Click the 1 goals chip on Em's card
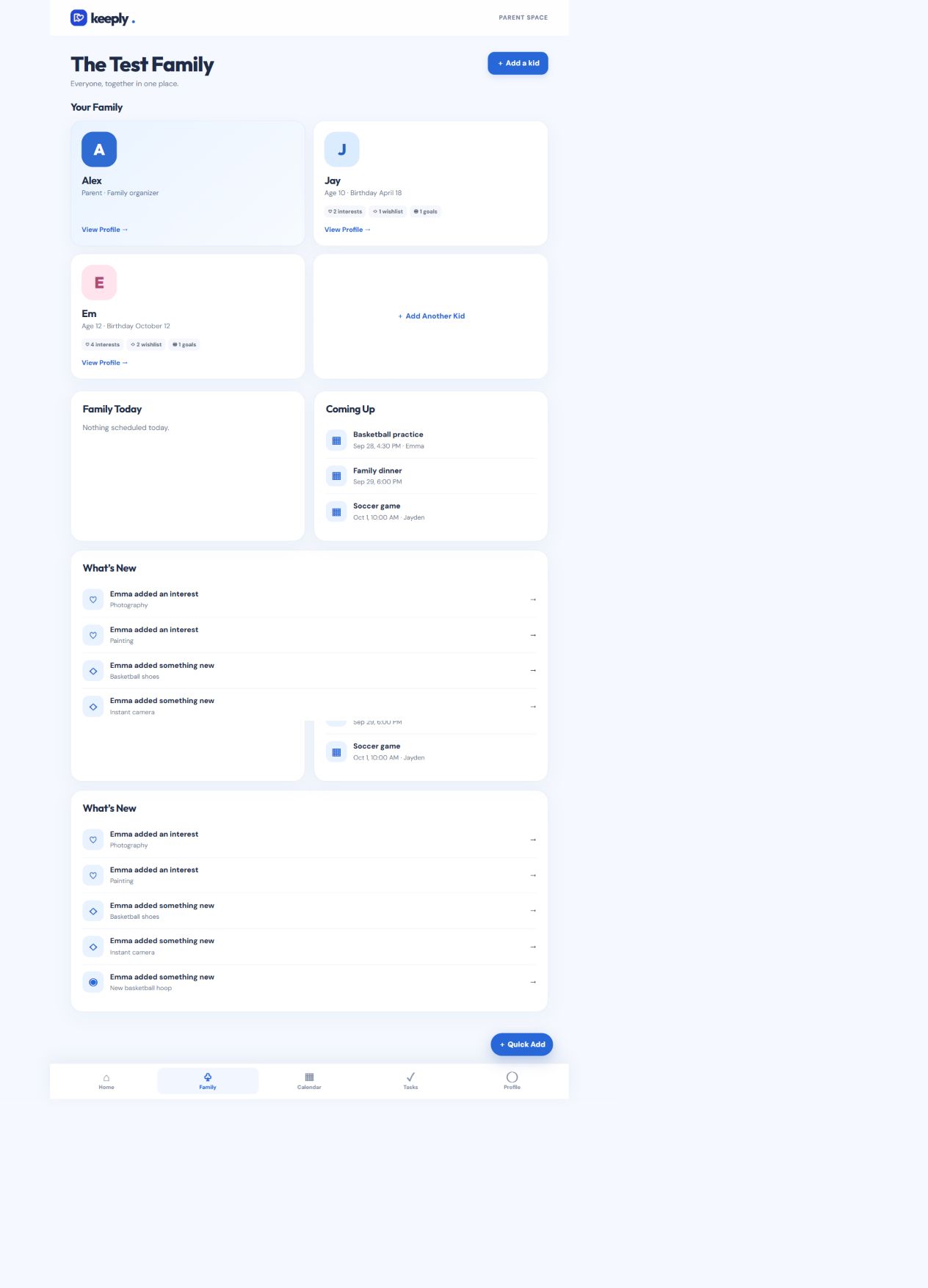Screen dimensions: 928x1288 point(184,344)
